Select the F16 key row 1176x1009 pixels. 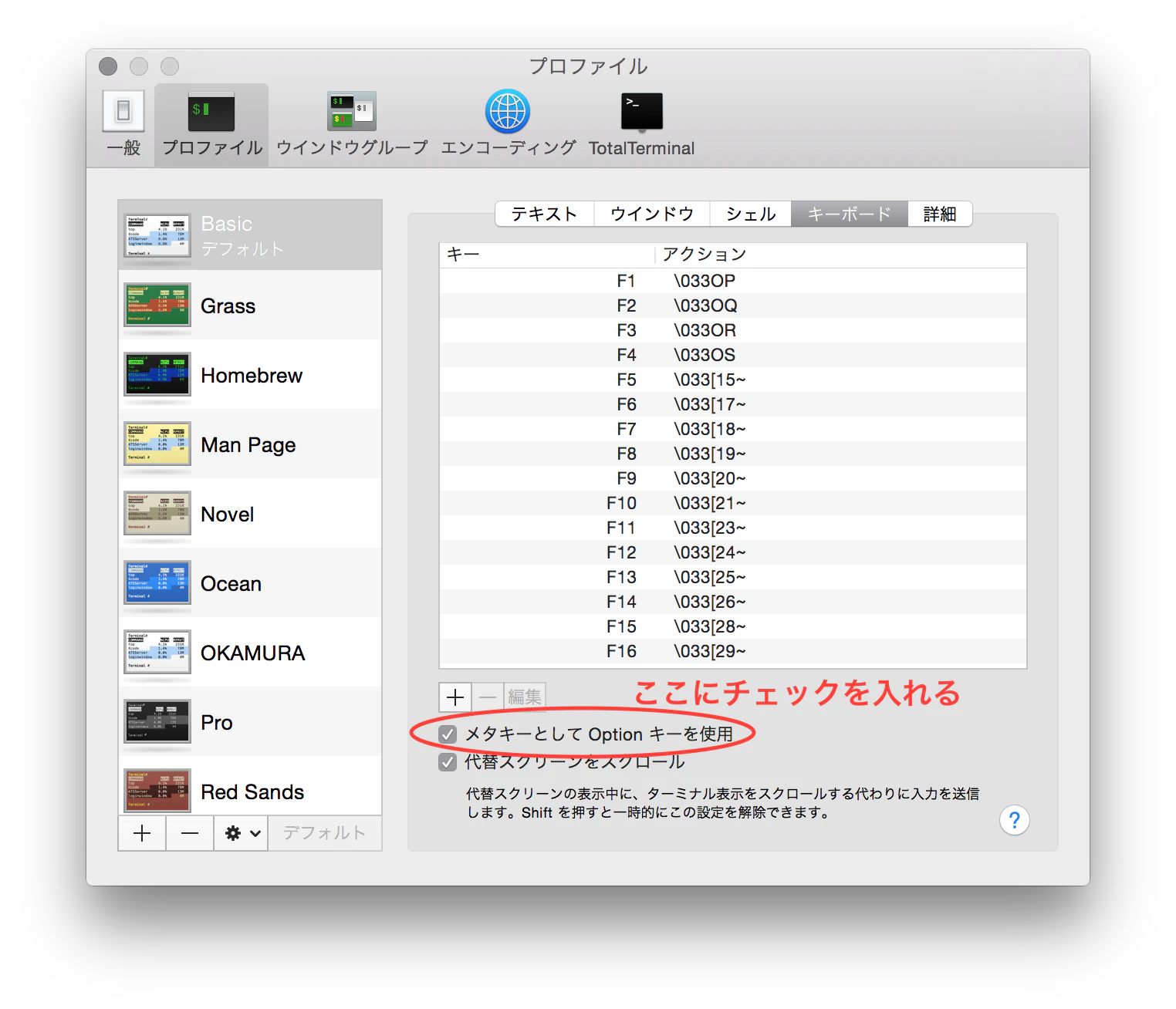[733, 651]
